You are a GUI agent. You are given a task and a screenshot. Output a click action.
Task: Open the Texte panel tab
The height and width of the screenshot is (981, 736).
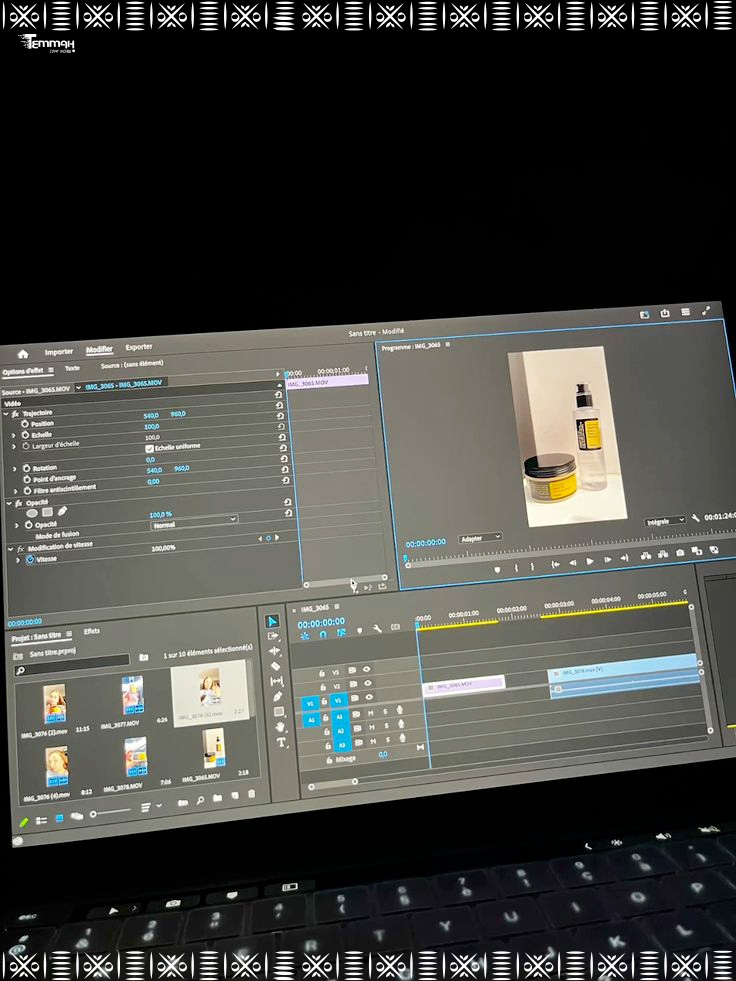coord(73,369)
